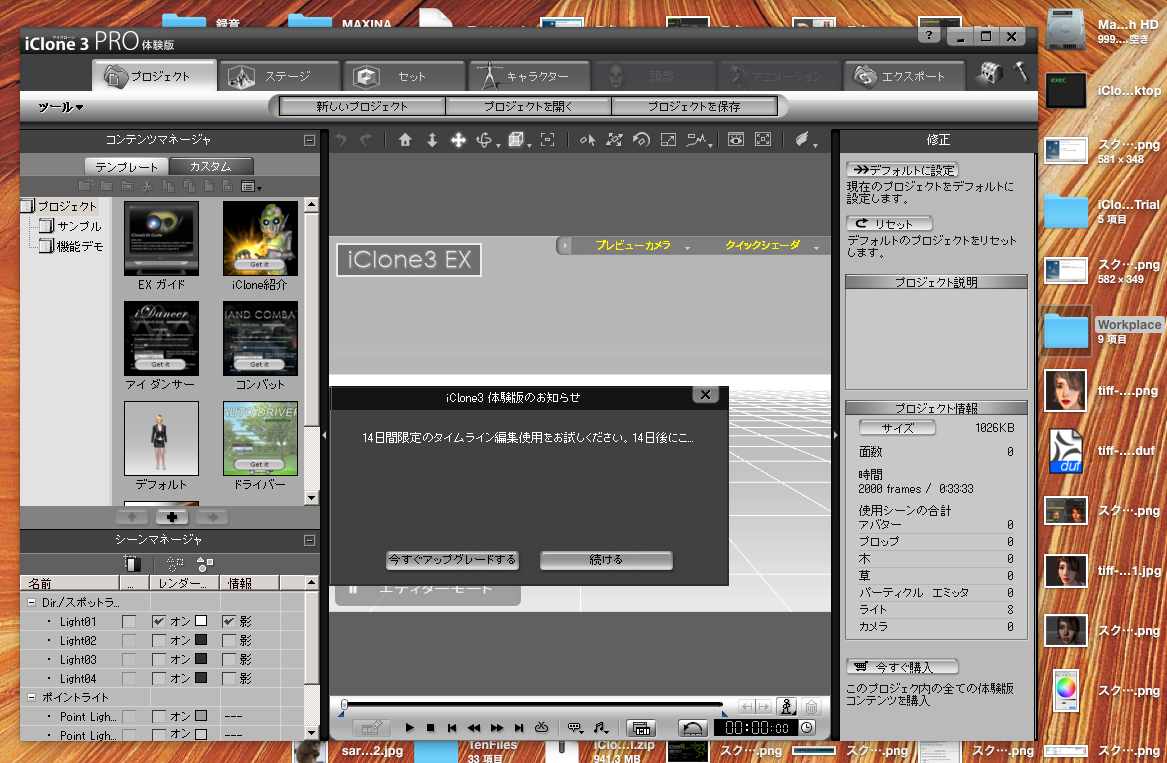The height and width of the screenshot is (763, 1167).
Task: Choose the object move tool icon
Action: point(614,140)
